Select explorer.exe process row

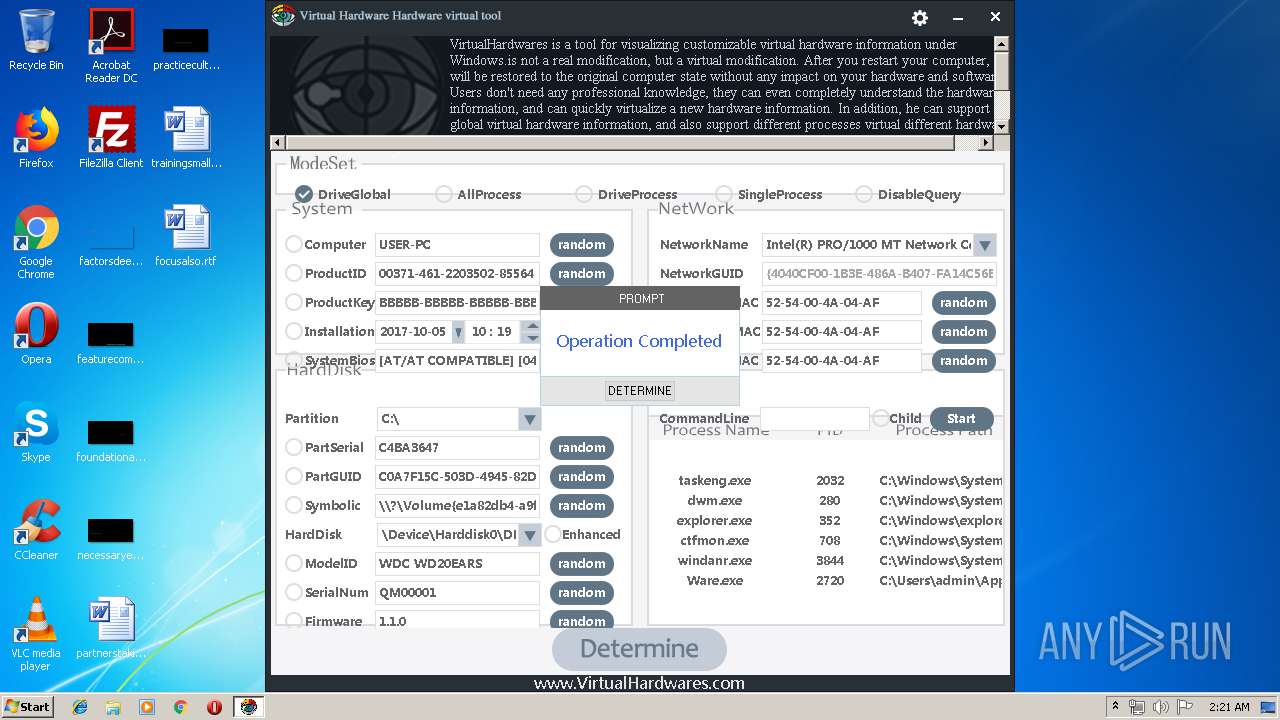pos(826,521)
